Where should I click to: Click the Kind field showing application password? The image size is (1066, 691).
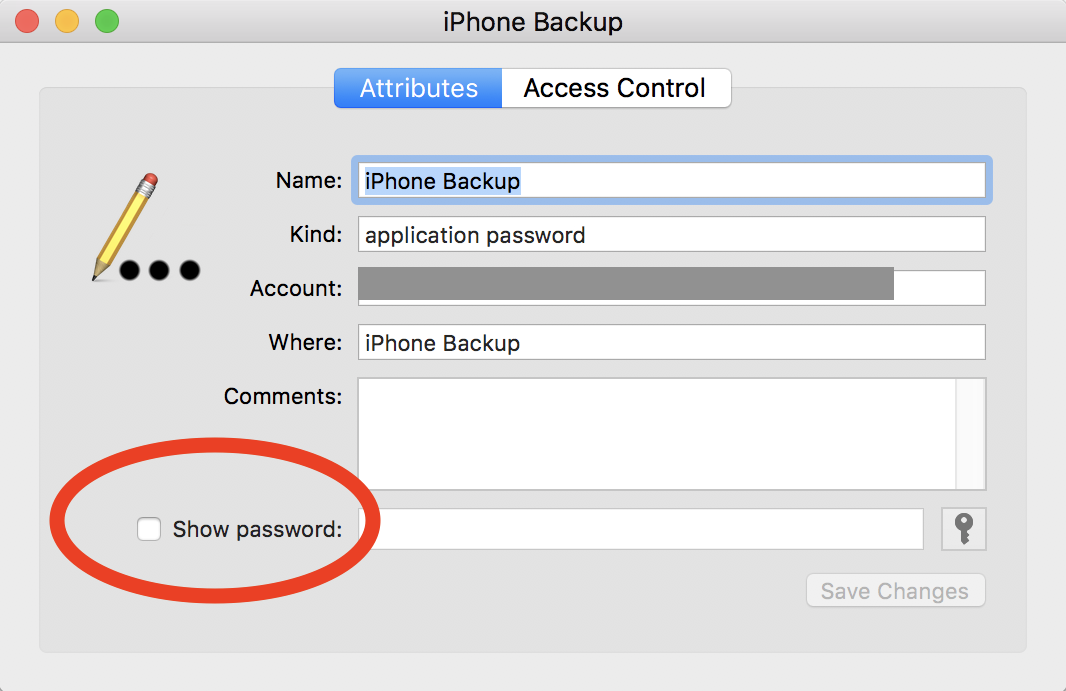pos(672,234)
